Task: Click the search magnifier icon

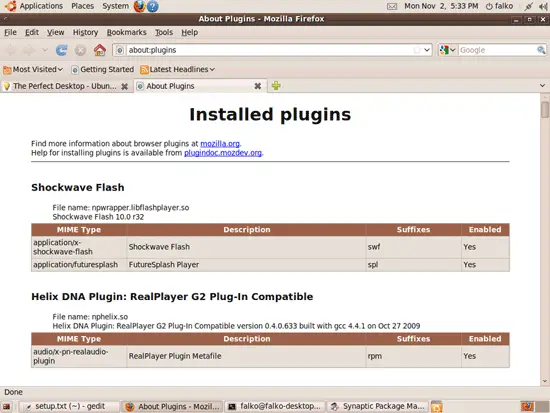Action: (541, 50)
